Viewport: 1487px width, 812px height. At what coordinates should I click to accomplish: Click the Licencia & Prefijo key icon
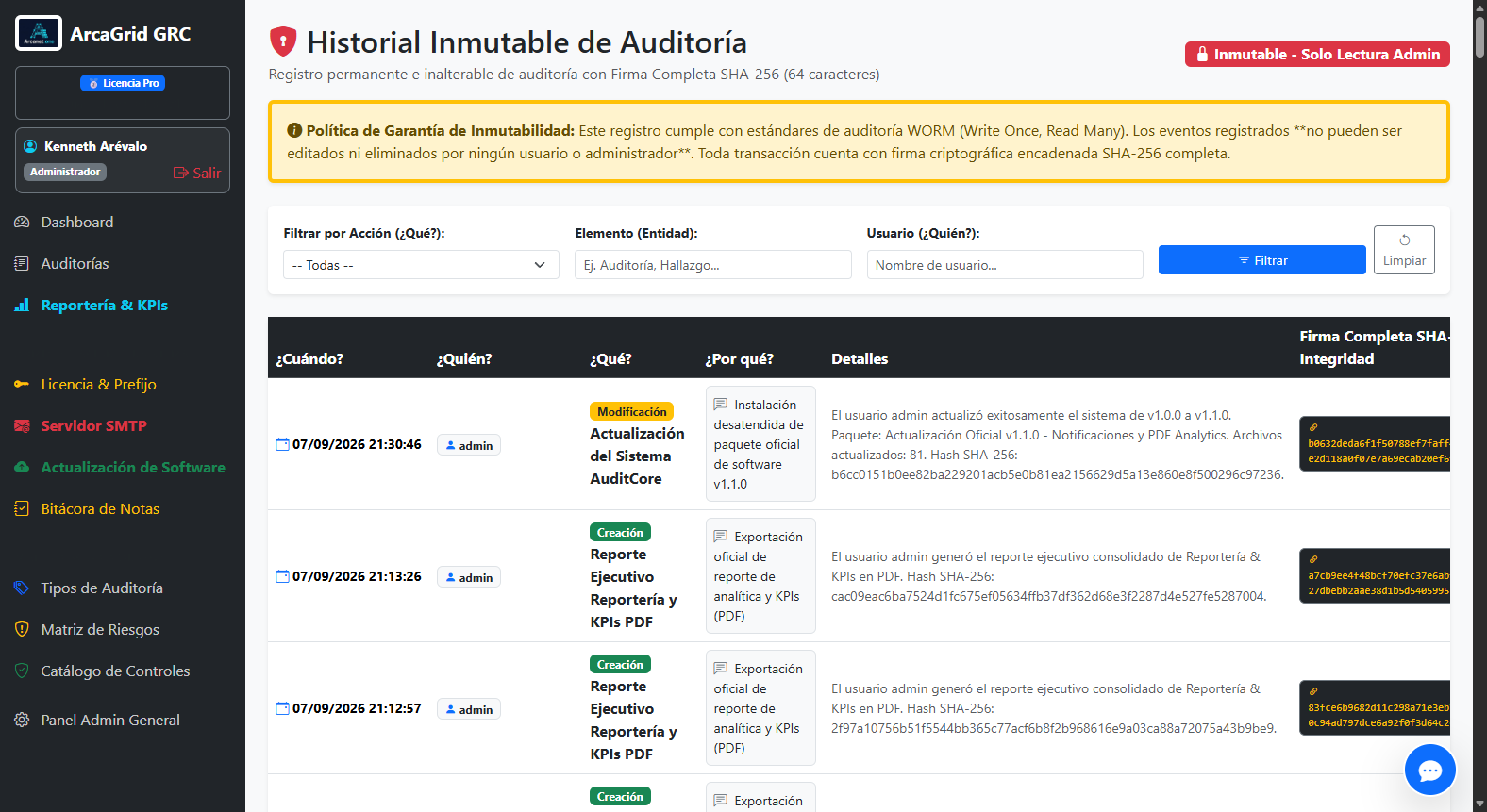[x=22, y=385]
